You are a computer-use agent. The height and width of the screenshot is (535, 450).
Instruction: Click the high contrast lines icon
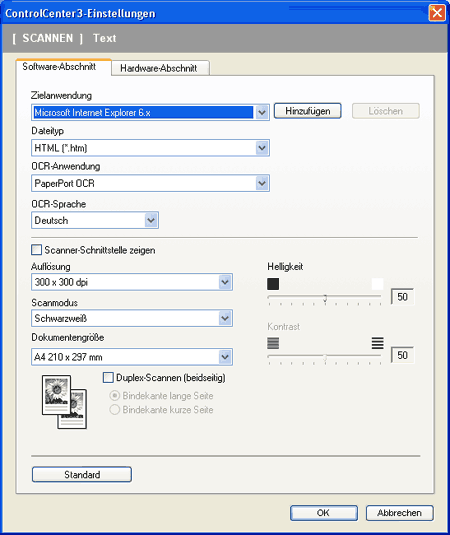coord(377,343)
